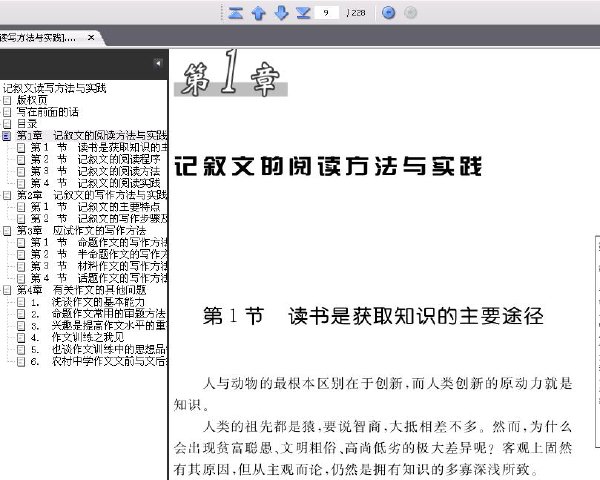
Task: Click the page icon beside 记叙文的主要特点
Action: pos(21,207)
